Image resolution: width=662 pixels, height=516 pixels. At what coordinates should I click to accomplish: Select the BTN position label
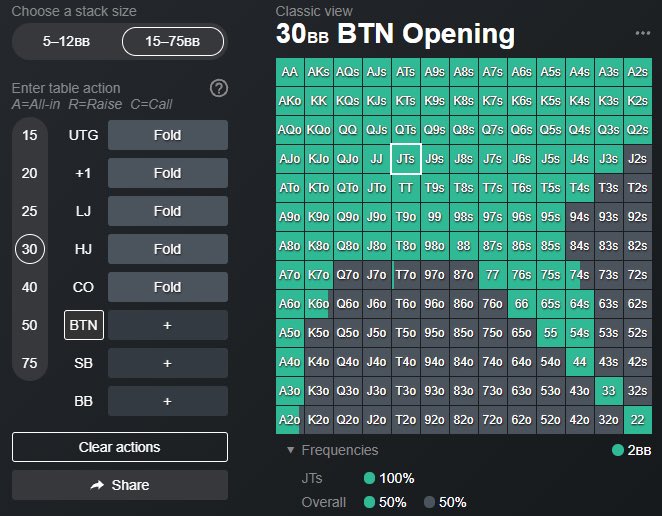tap(84, 325)
